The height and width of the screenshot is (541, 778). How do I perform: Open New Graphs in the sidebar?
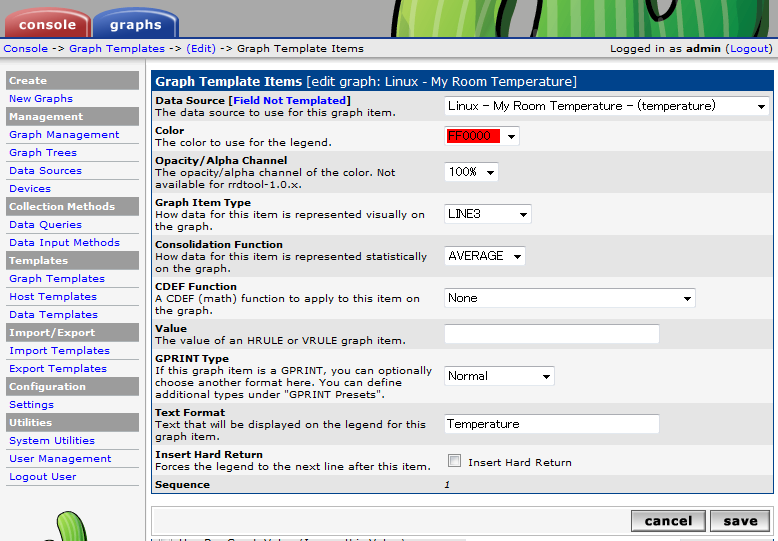tap(41, 99)
